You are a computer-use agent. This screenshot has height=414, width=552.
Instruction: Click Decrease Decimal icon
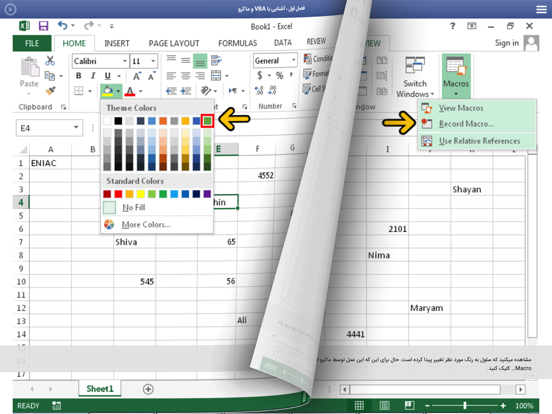(272, 90)
